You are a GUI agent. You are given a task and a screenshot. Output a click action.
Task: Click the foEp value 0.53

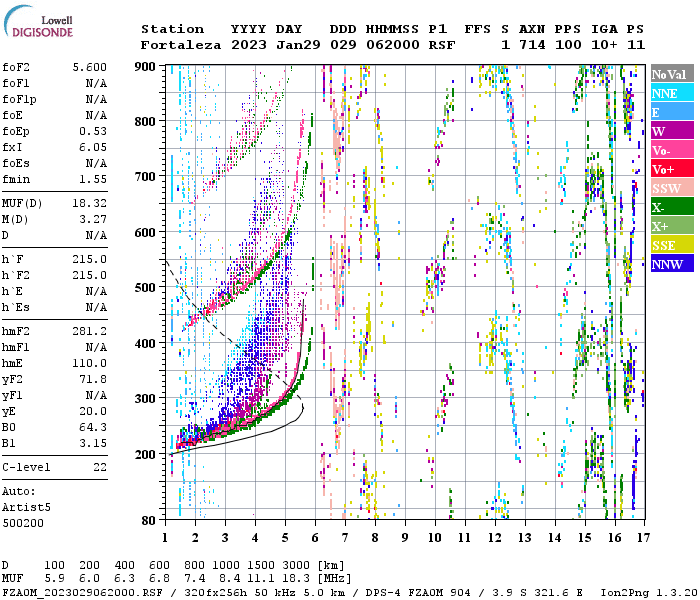click(93, 131)
